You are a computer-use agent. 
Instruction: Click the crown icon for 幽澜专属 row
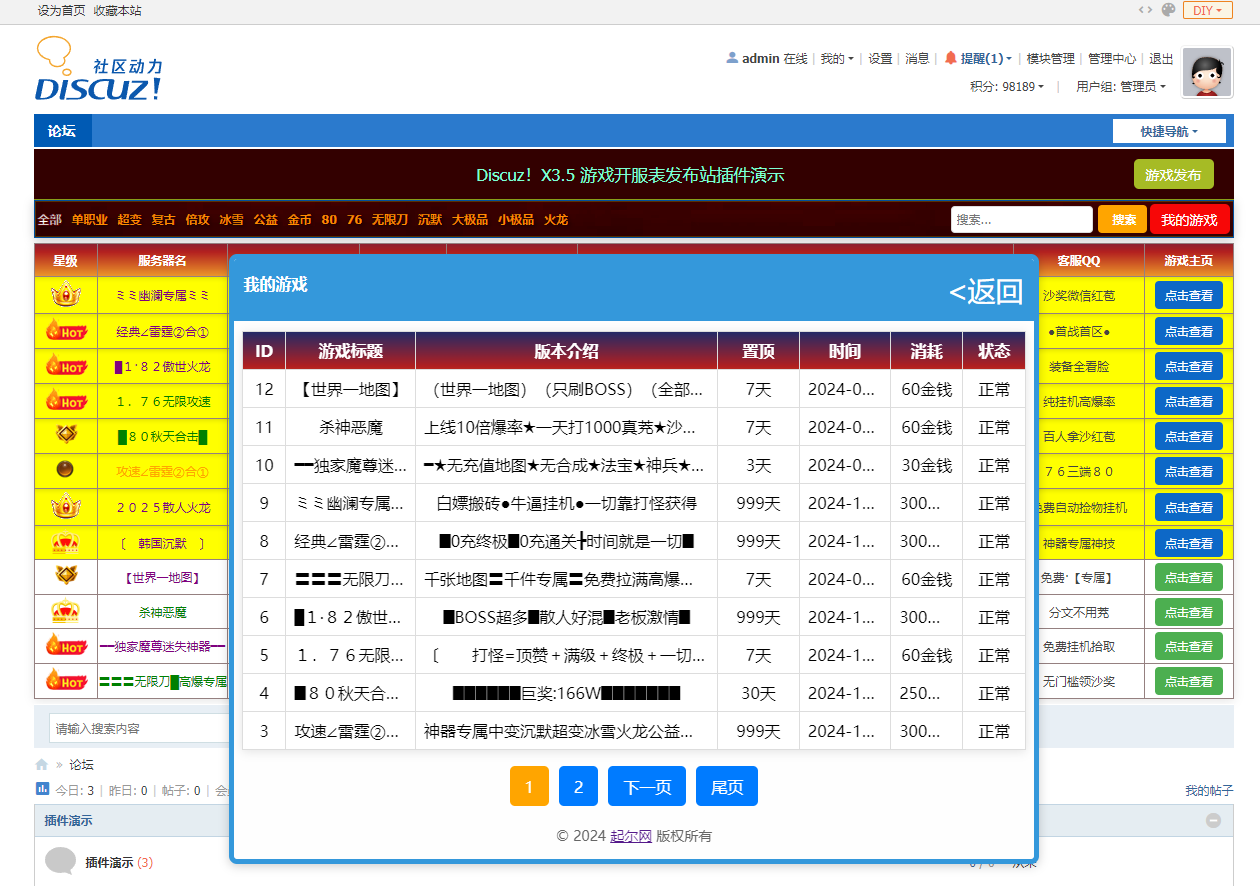66,294
